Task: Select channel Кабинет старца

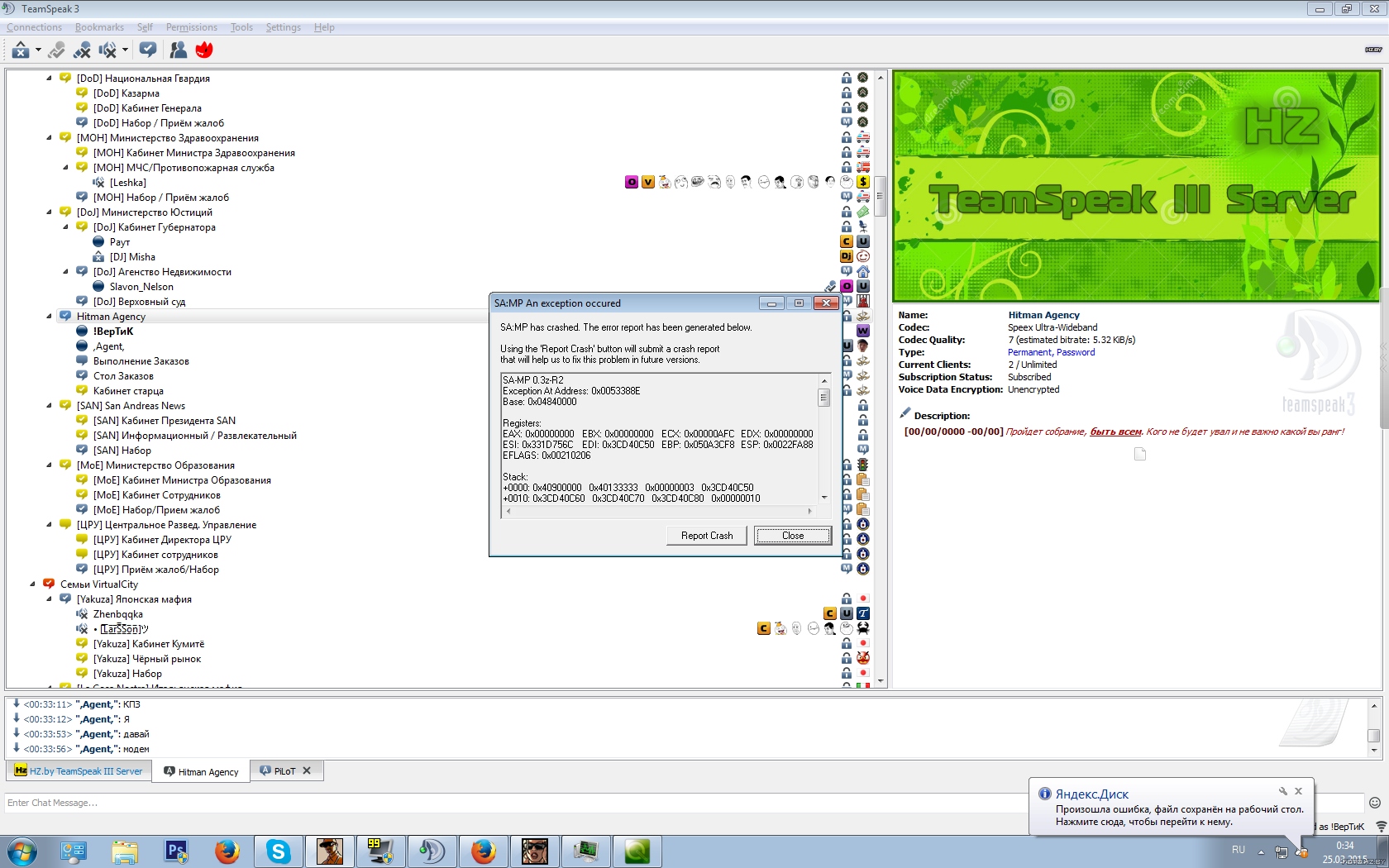Action: tap(128, 391)
